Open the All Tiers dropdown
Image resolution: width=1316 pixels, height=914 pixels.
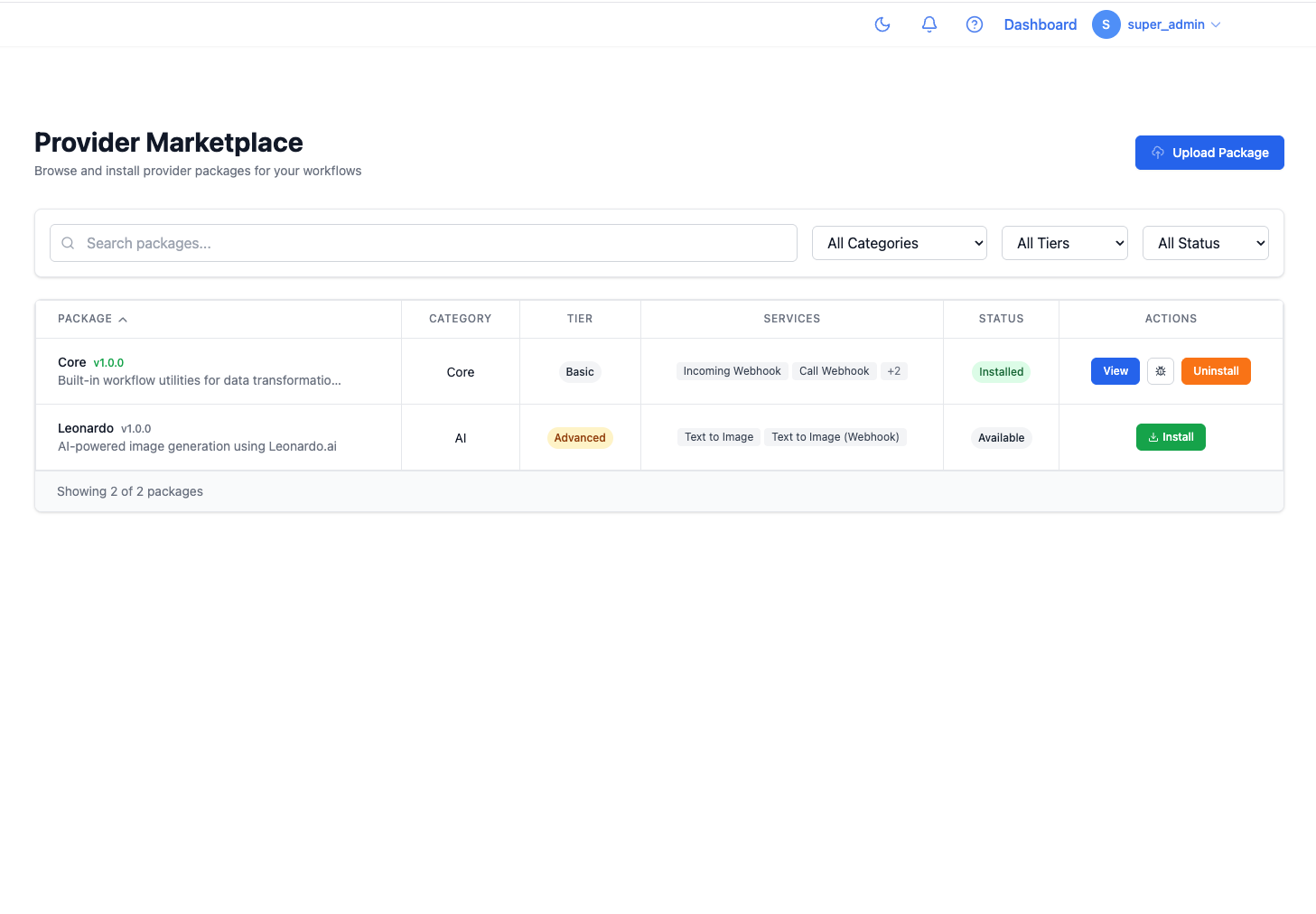click(1064, 243)
